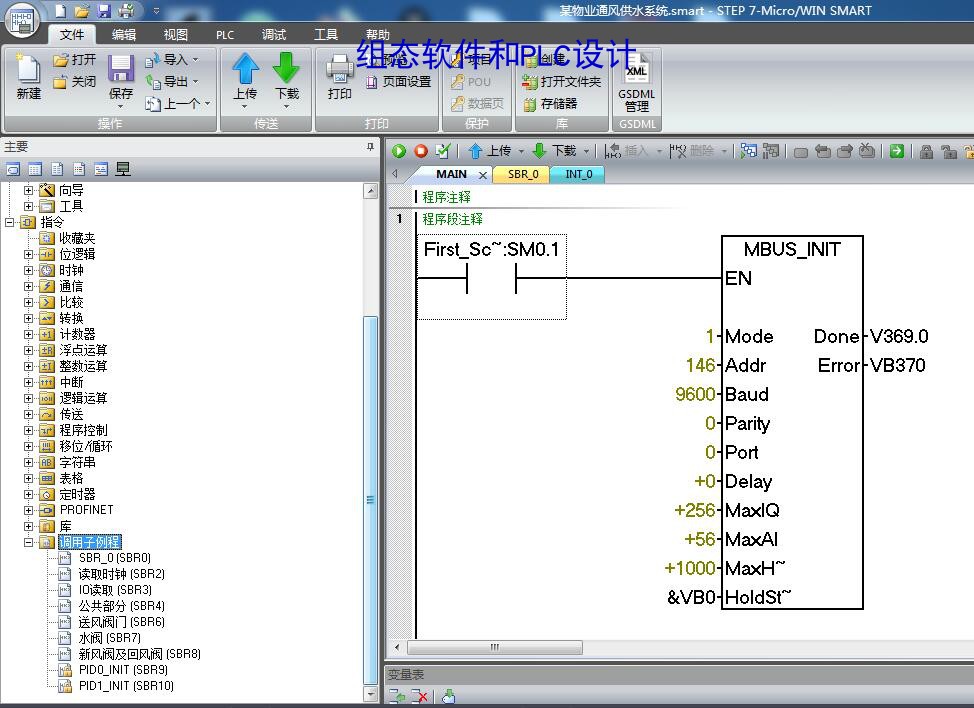Viewport: 974px width, 708px height.
Task: Click the STEP 7 application orb button
Action: (x=22, y=19)
